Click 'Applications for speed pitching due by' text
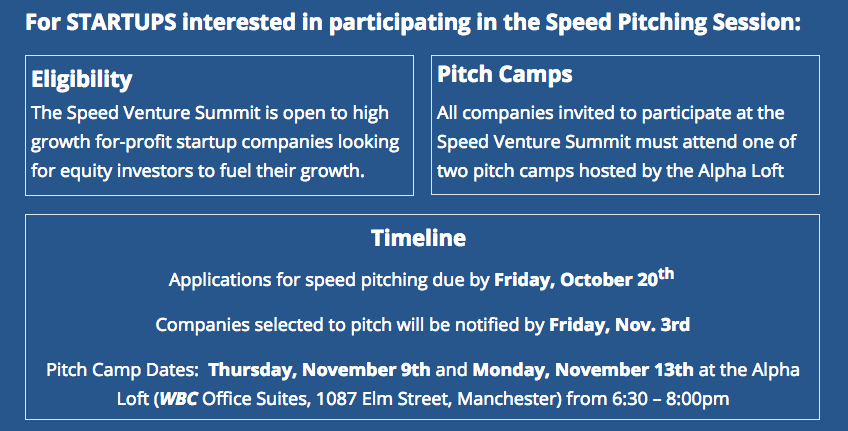Screen dimensions: 848x431 click(x=329, y=280)
